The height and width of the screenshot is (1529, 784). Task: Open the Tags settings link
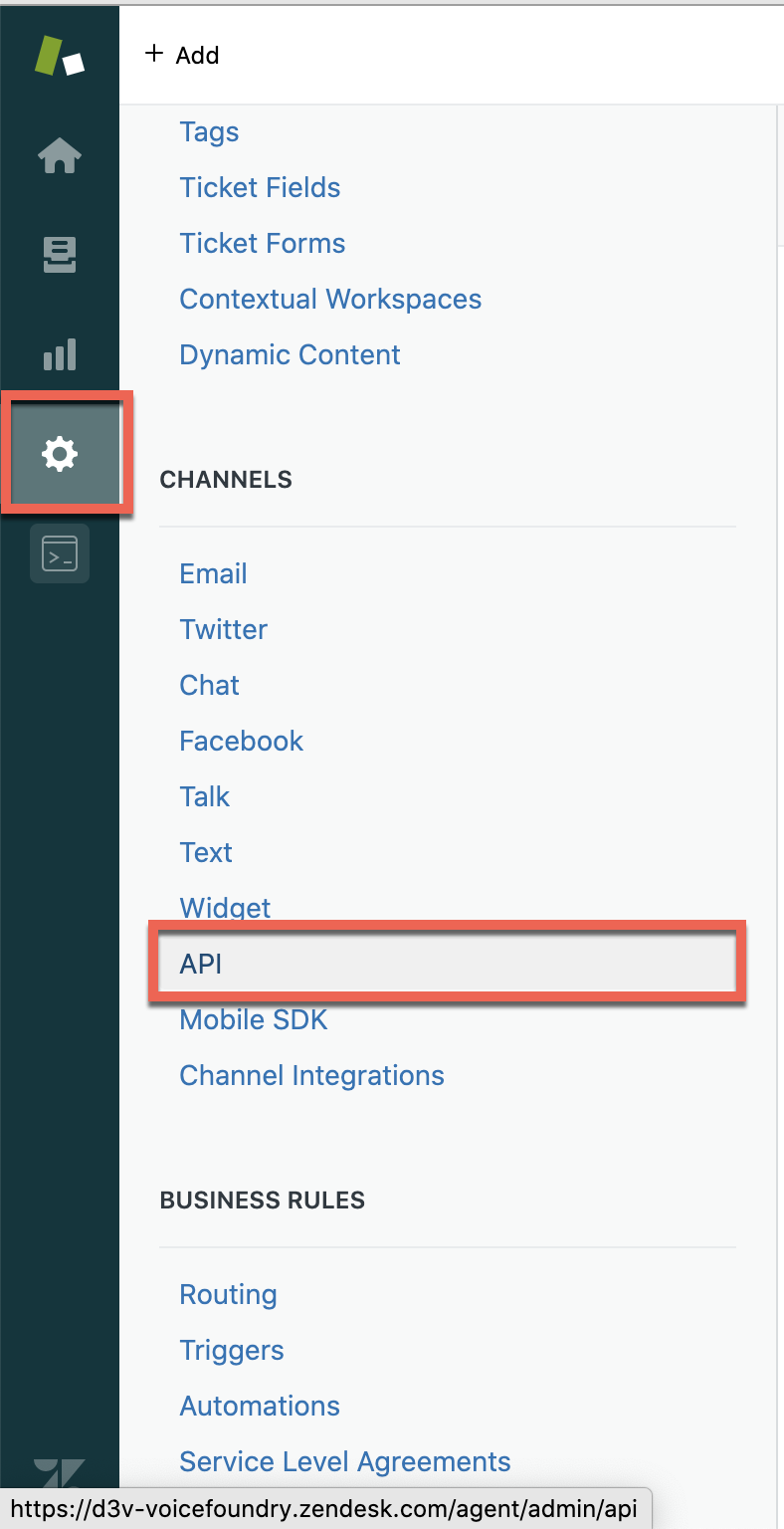pos(209,132)
